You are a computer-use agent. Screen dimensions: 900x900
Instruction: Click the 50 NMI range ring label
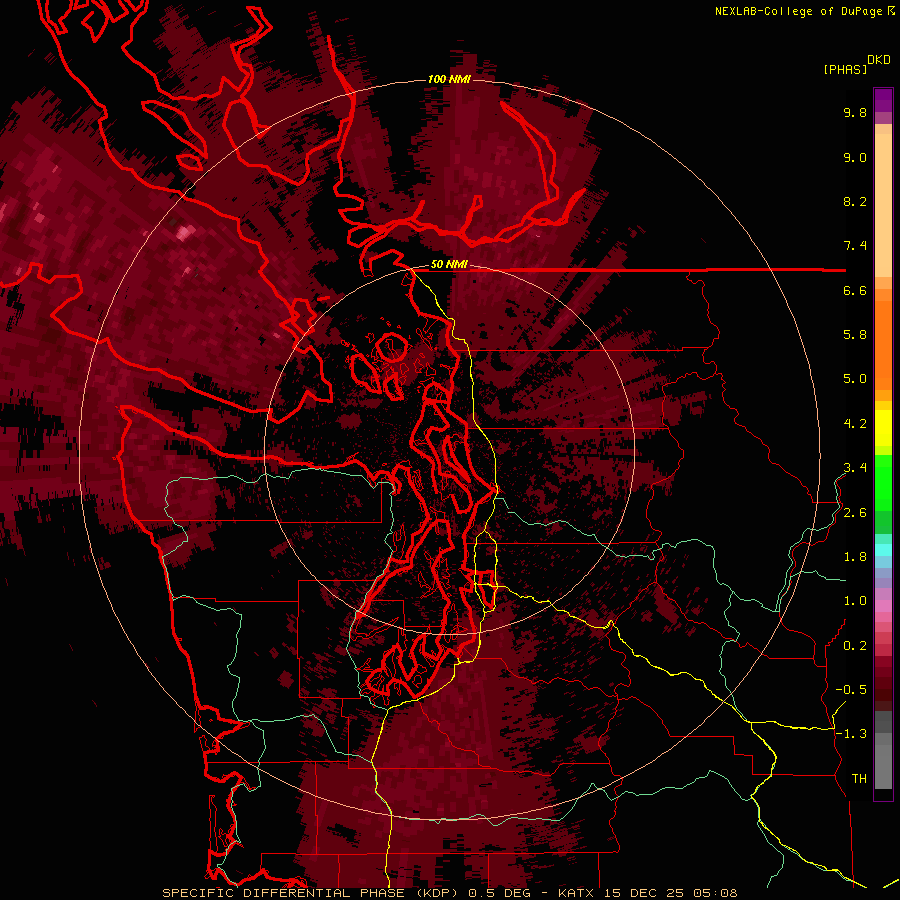point(449,264)
